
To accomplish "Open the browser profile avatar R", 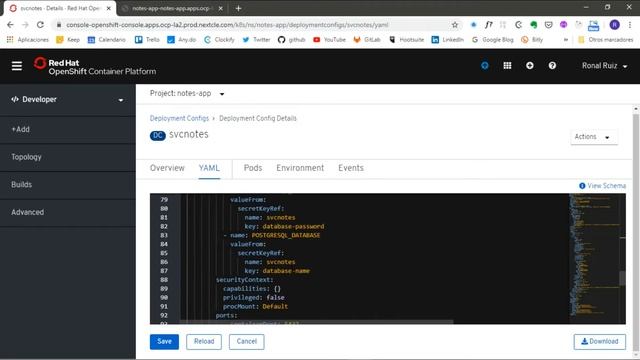I will [x=614, y=25].
